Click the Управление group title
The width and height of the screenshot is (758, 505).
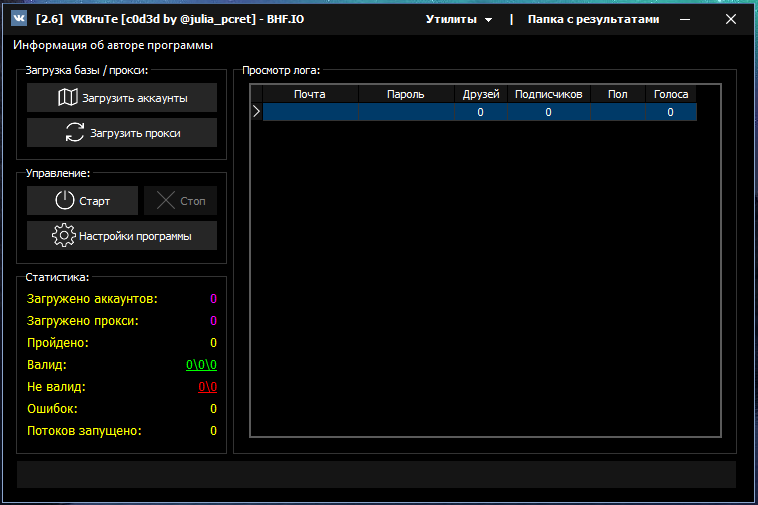pos(58,173)
